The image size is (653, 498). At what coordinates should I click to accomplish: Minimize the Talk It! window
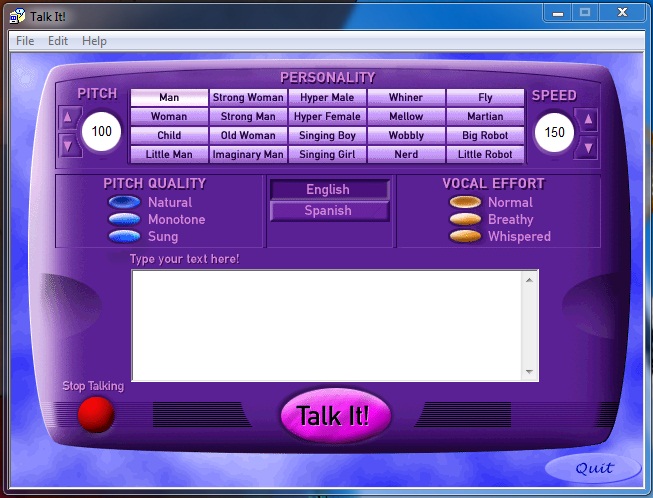[558, 13]
